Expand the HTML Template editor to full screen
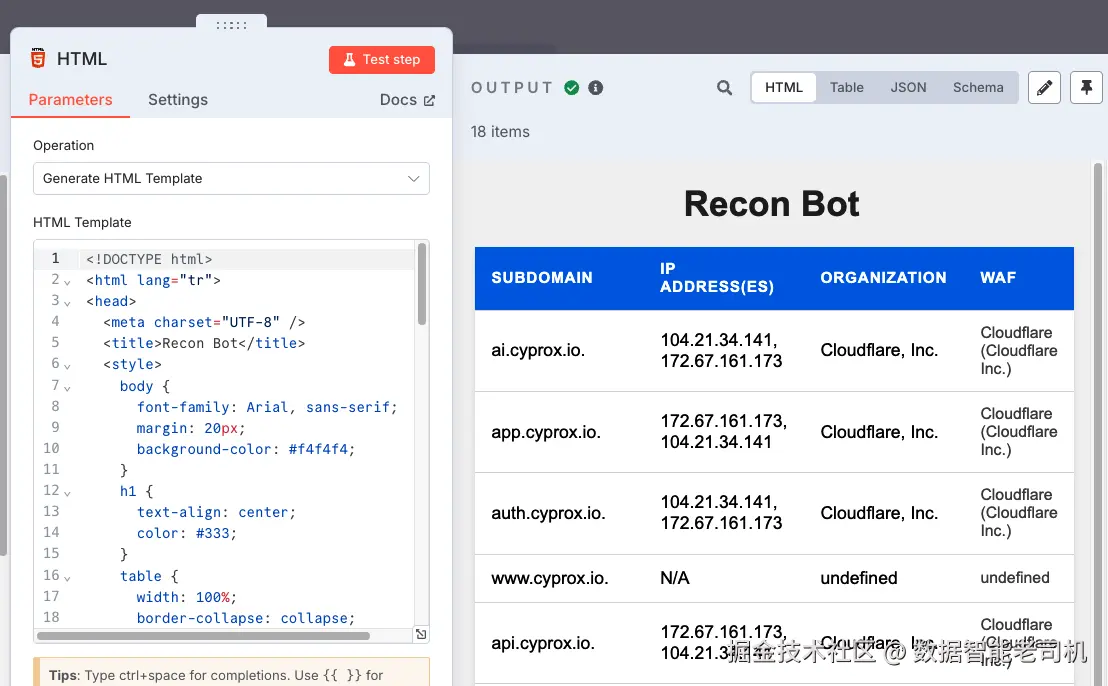 [421, 634]
